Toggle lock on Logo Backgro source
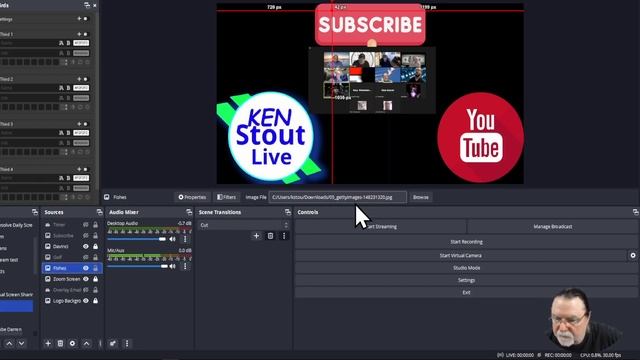This screenshot has height=360, width=640. pyautogui.click(x=95, y=301)
